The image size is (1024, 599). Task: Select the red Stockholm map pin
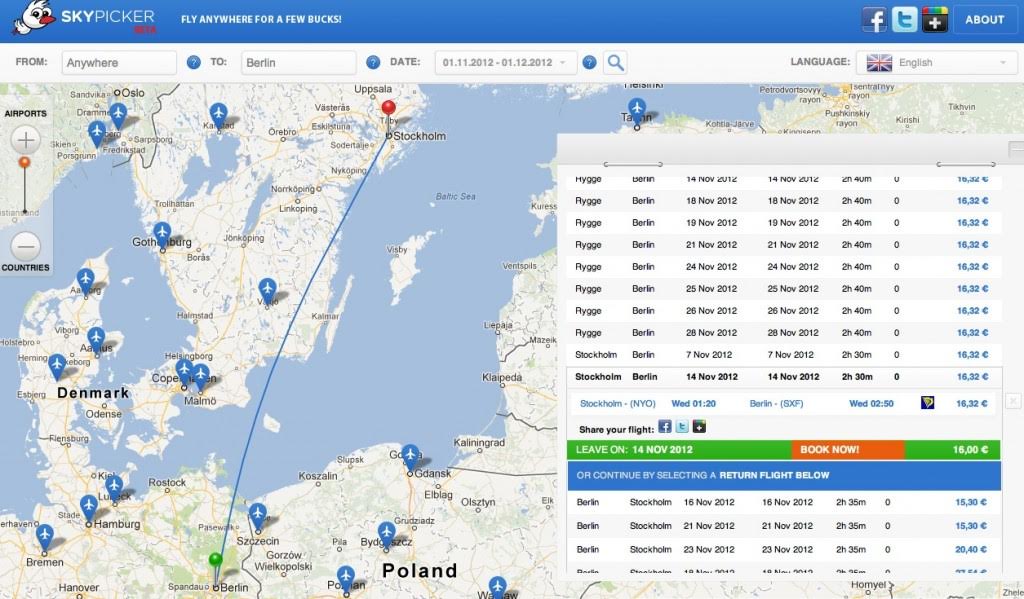(x=389, y=110)
